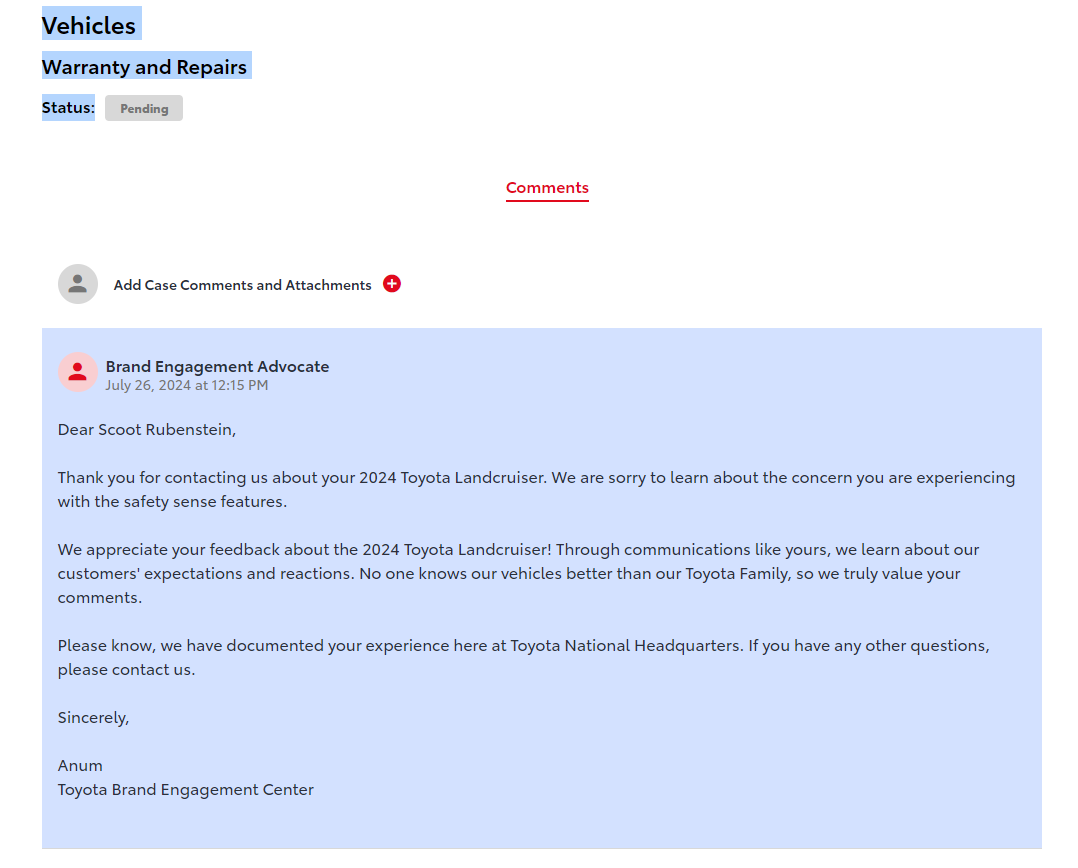1078x868 pixels.
Task: Click the Warranty and Repairs heading
Action: pos(144,67)
